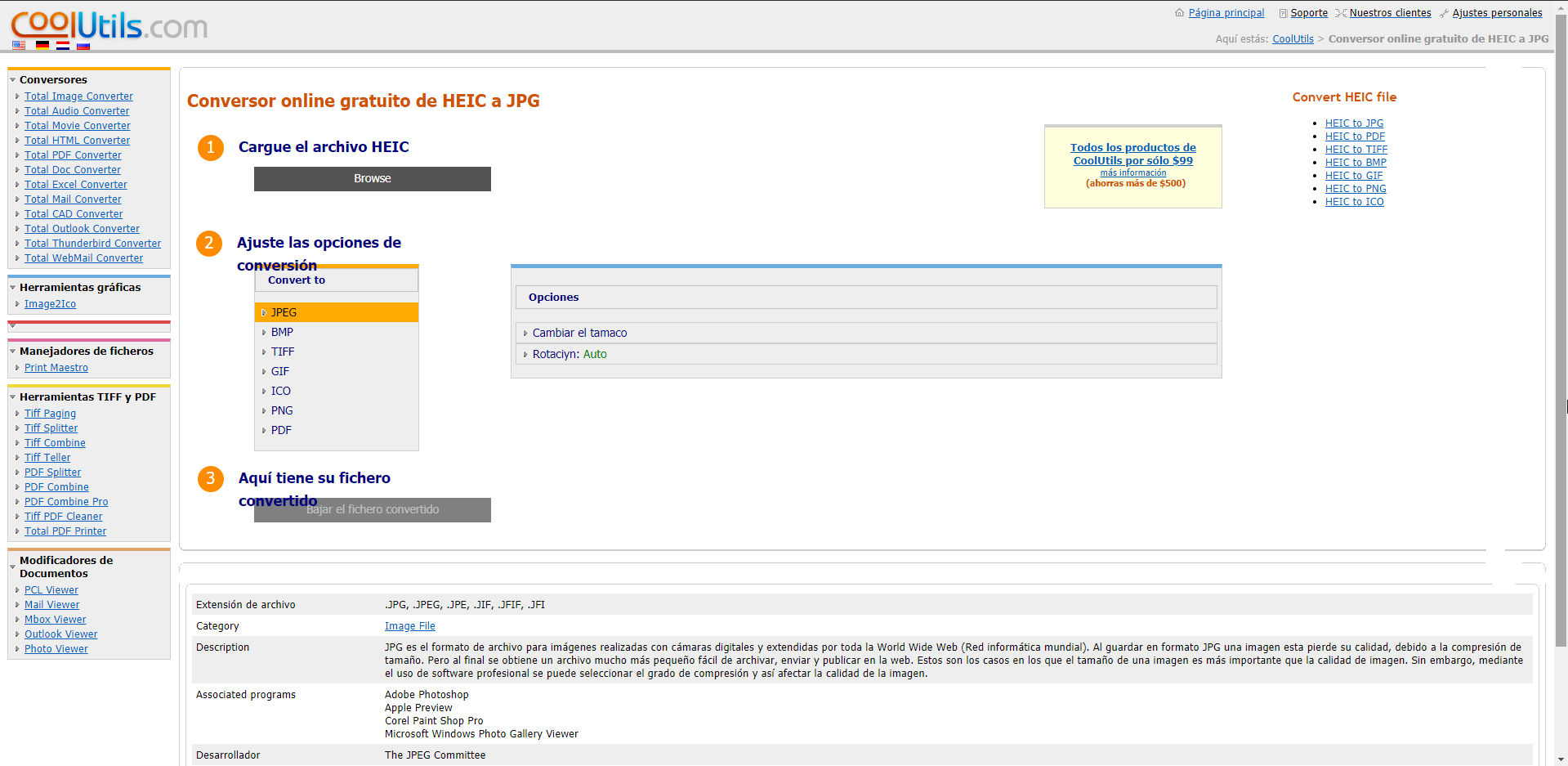Image resolution: width=1568 pixels, height=766 pixels.
Task: Open the HEIC to PNG link
Action: pos(1356,189)
